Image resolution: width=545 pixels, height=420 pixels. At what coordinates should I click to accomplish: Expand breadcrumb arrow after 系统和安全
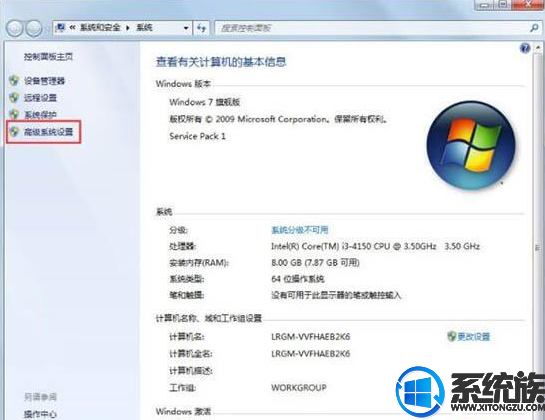128,28
